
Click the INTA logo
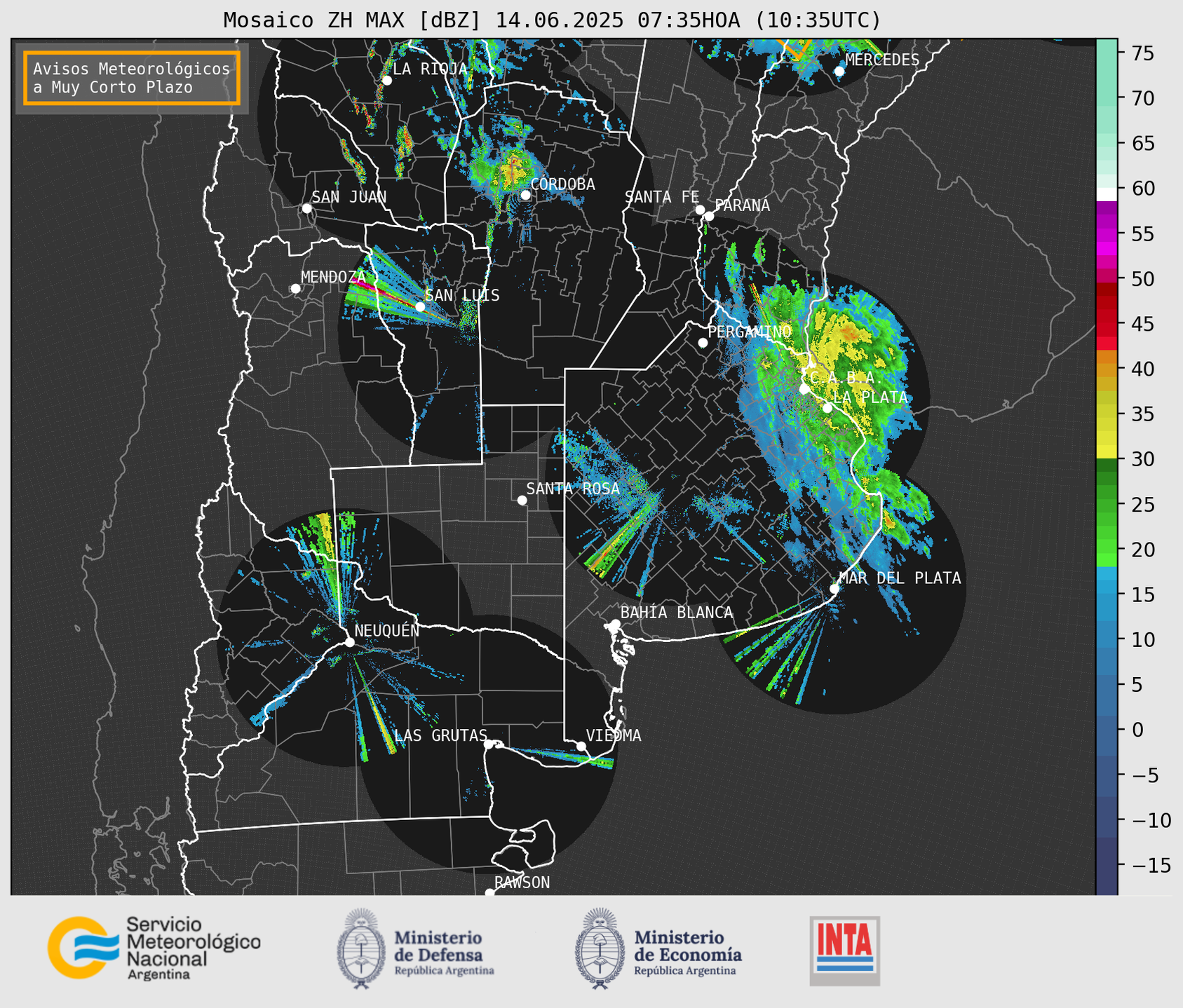click(845, 951)
